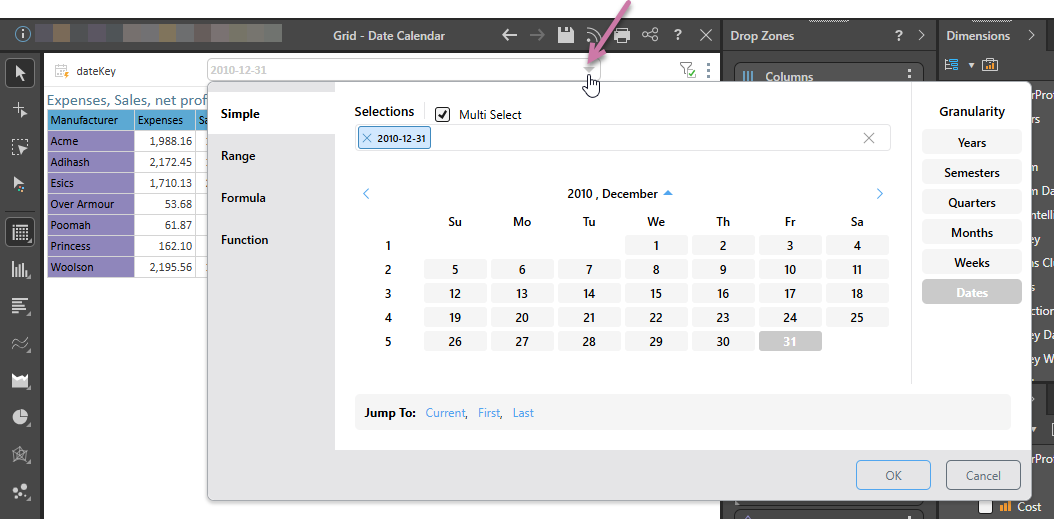Open the dateKey slicer dropdown arrow
This screenshot has height=519, width=1054.
coord(590,70)
